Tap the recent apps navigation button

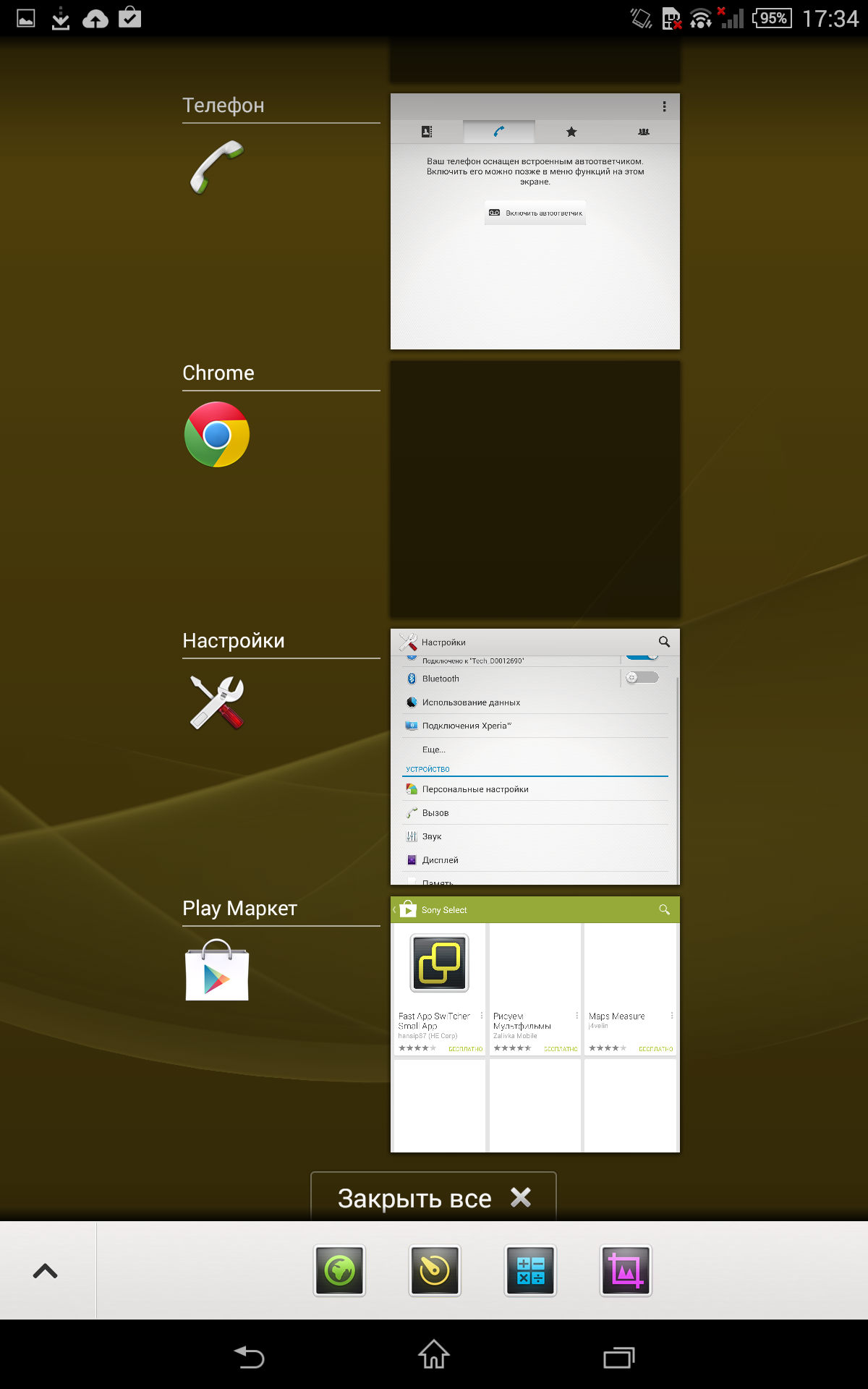pos(618,1356)
